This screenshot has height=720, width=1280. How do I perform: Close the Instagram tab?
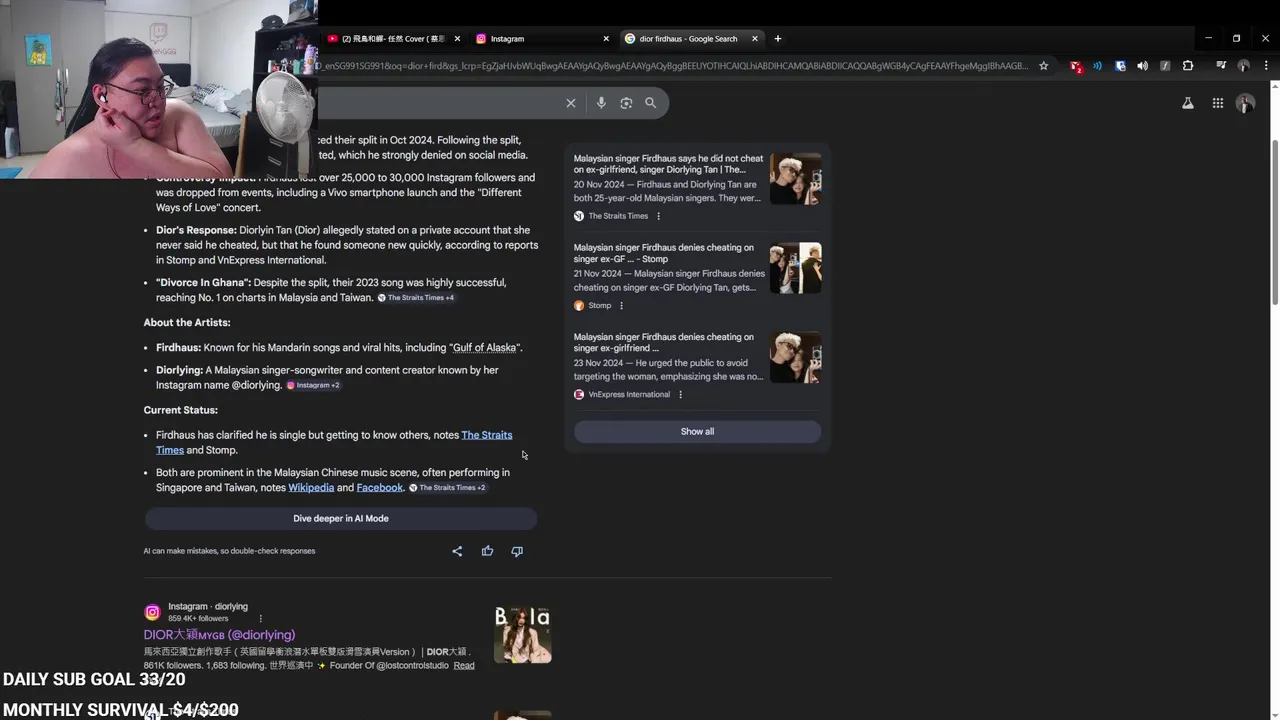(x=606, y=39)
